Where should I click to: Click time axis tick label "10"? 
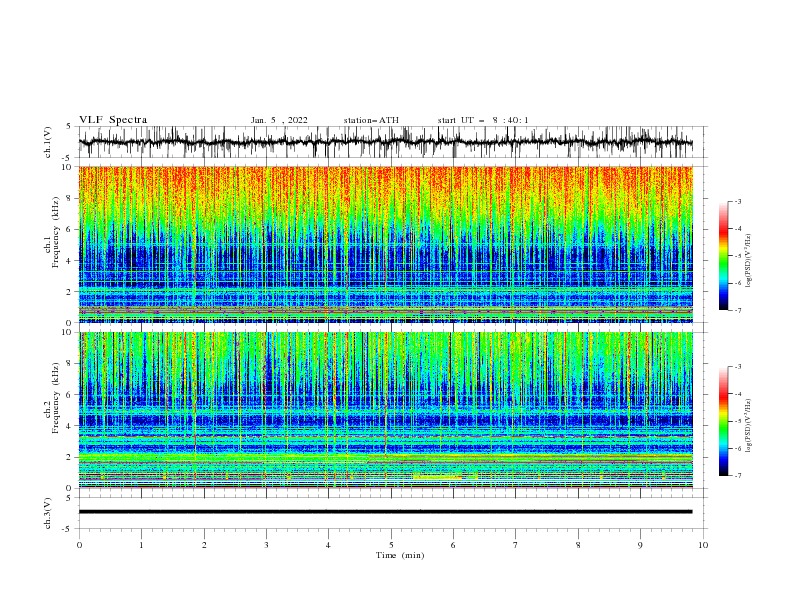pos(703,545)
